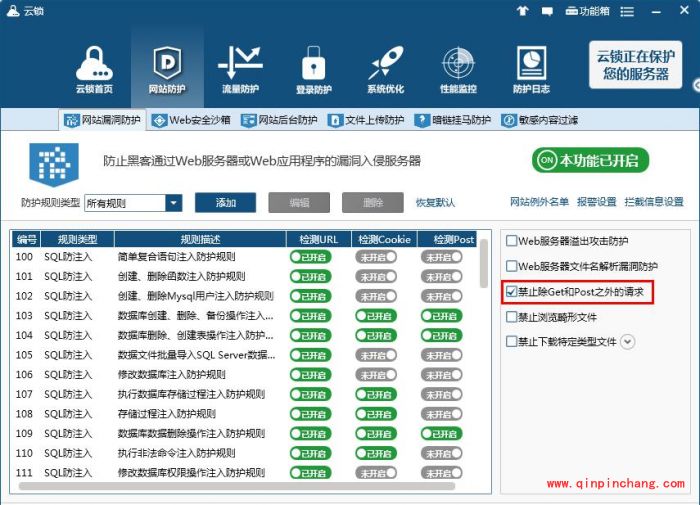
Task: Click the 删除 button
Action: (373, 203)
